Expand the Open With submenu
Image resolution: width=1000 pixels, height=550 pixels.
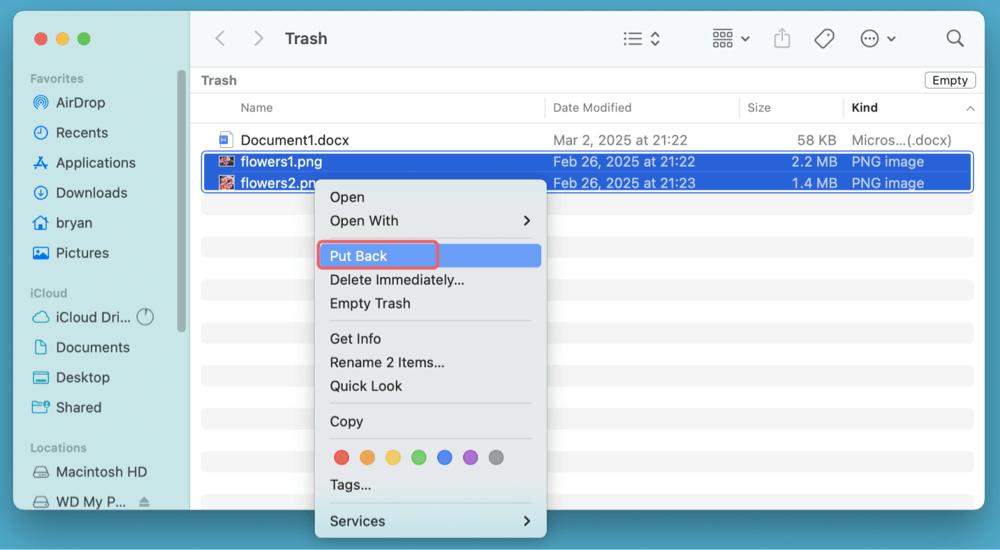430,221
